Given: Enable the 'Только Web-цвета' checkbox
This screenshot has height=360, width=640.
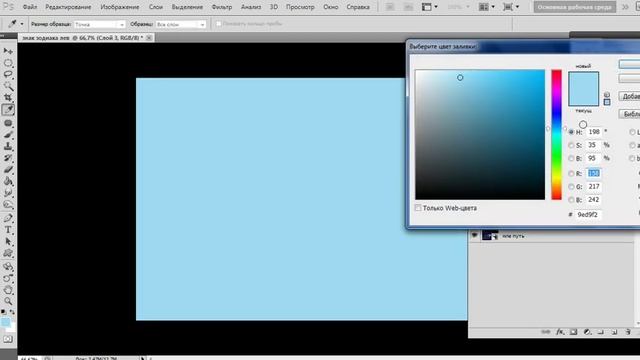Looking at the screenshot, I should (x=418, y=208).
